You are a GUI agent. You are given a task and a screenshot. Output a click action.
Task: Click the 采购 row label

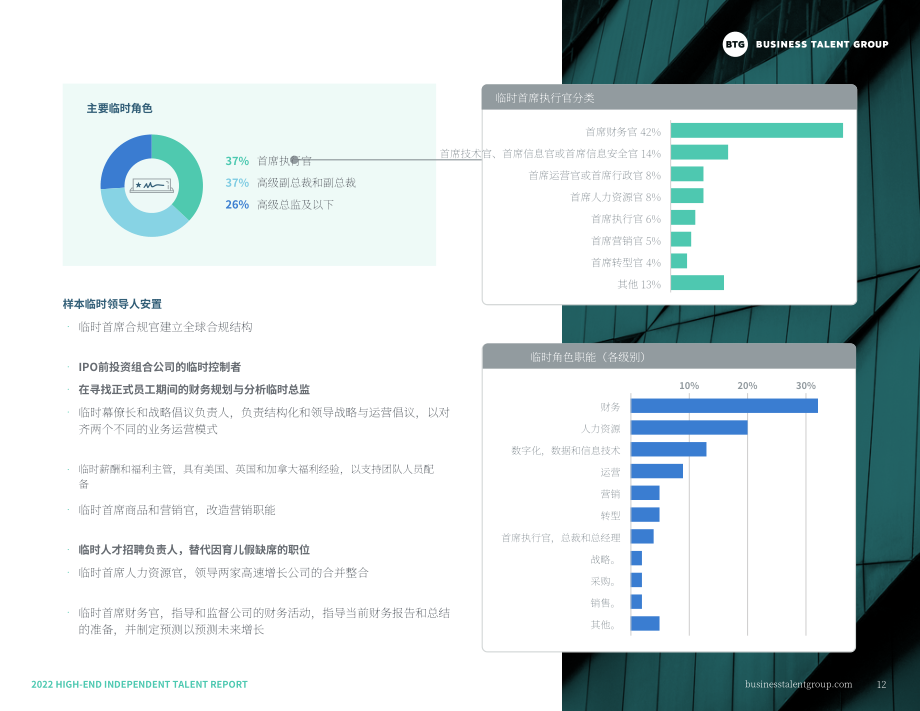pos(604,581)
